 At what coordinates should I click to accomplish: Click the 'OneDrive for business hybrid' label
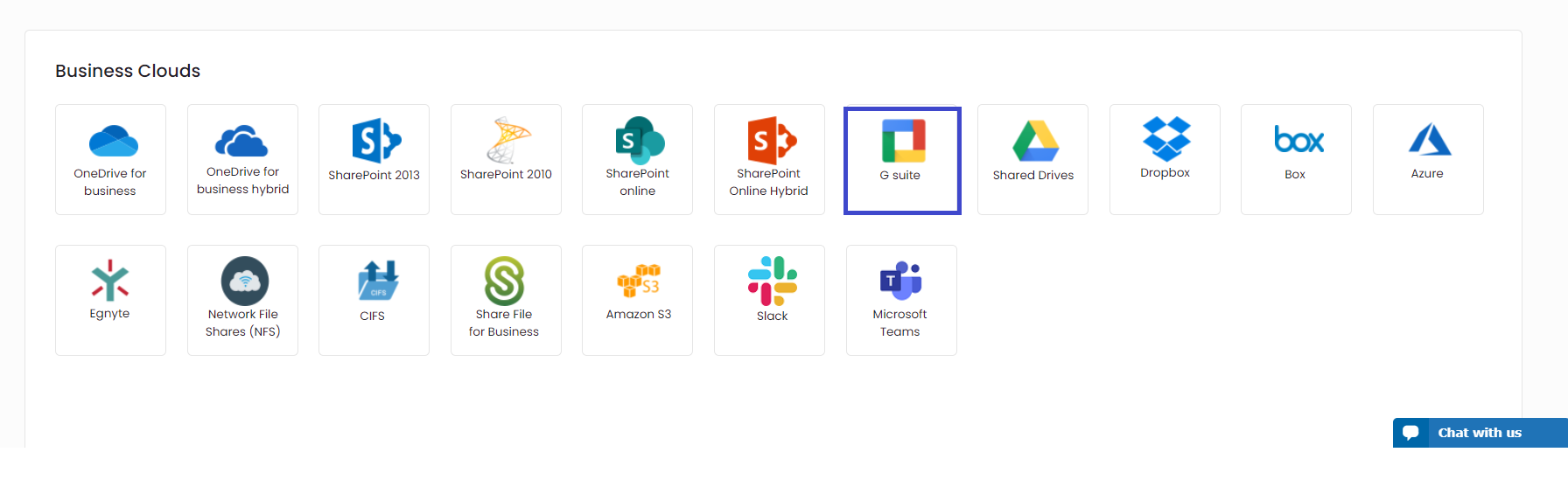point(242,180)
